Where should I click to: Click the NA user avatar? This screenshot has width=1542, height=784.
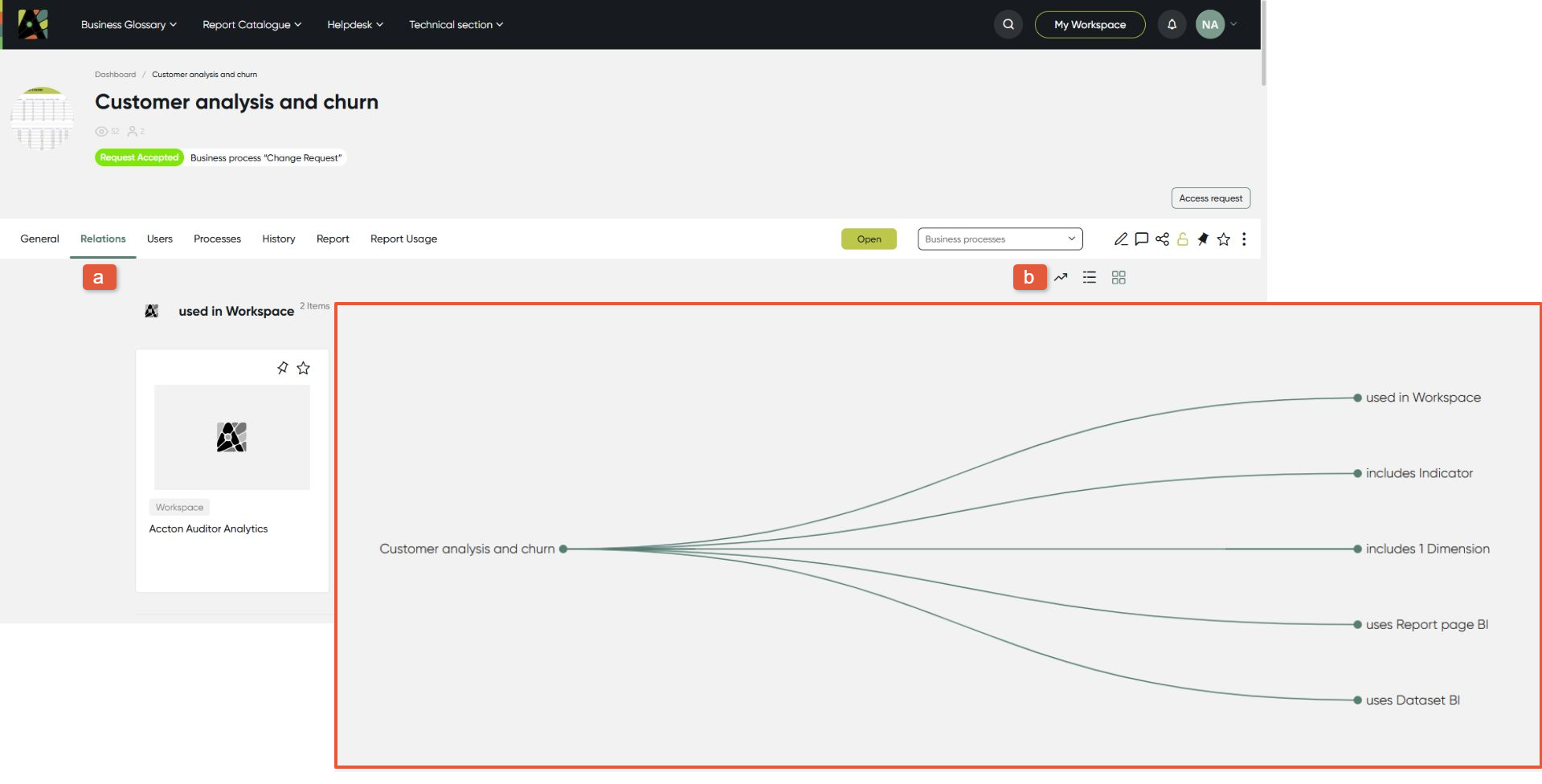pyautogui.click(x=1209, y=24)
